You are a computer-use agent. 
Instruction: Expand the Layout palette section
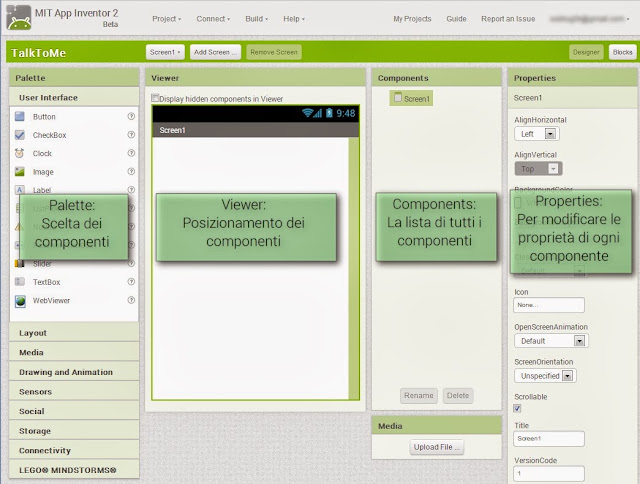click(74, 333)
